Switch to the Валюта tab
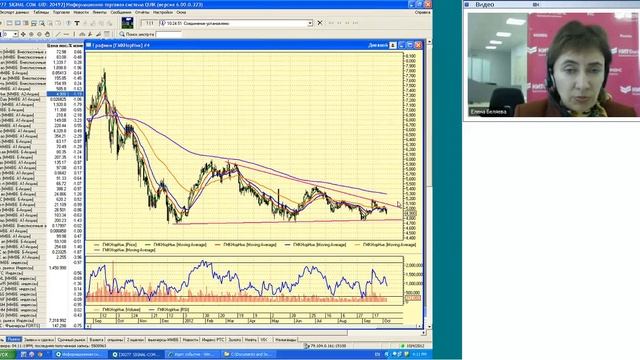The height and width of the screenshot is (360, 640). point(96,339)
